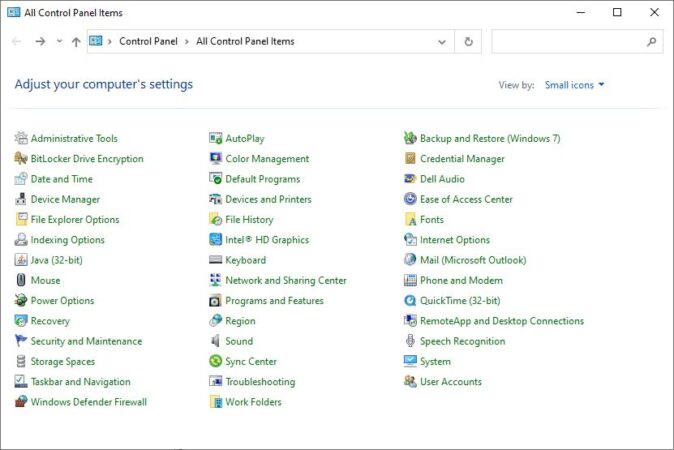The height and width of the screenshot is (450, 674).
Task: Expand the View by Small icons dropdown
Action: click(x=575, y=85)
